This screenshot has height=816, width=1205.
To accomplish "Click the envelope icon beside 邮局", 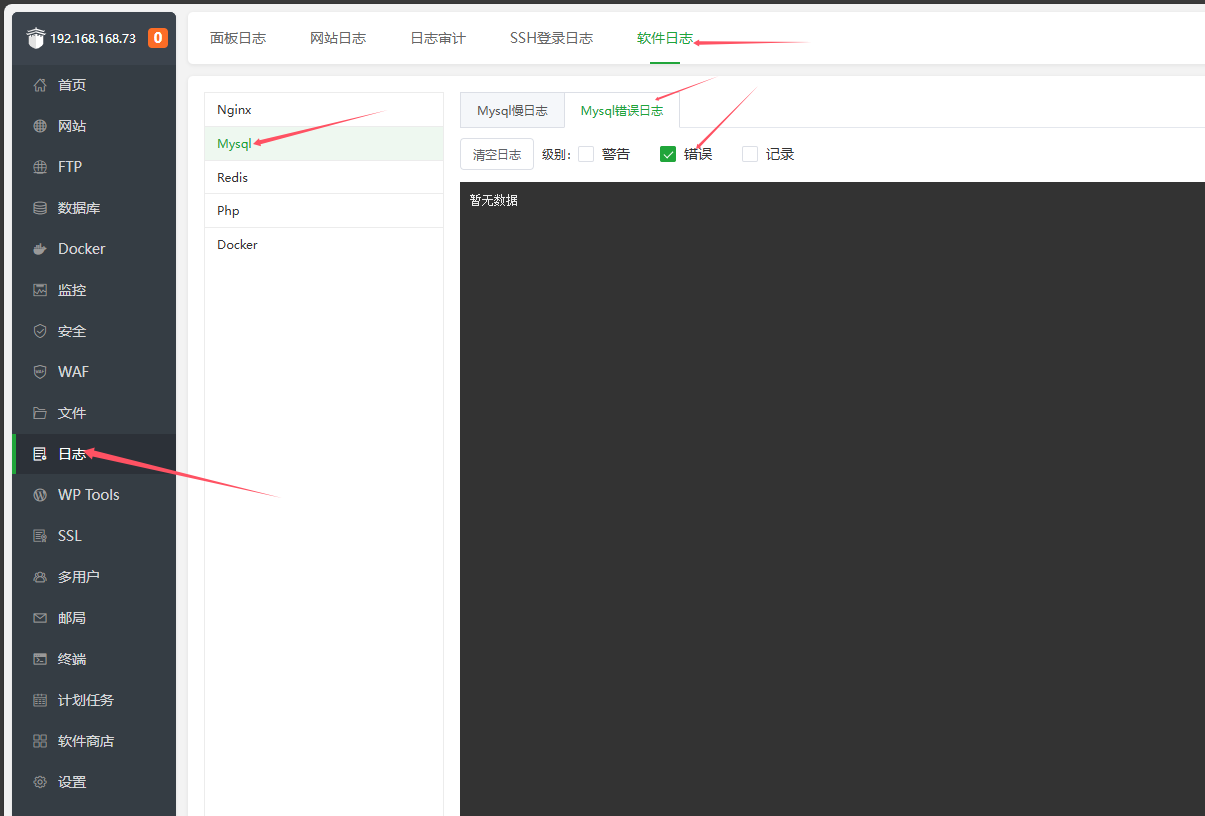I will click(40, 618).
